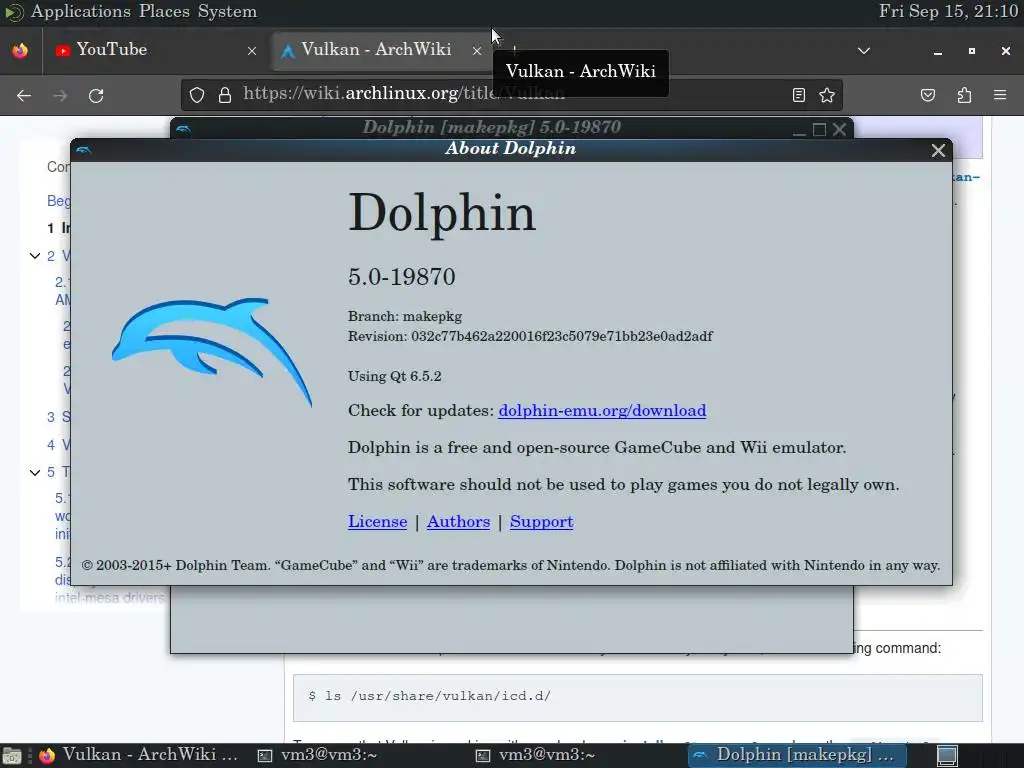
Task: Visit dolphin-emu.org/download link
Action: coord(601,410)
